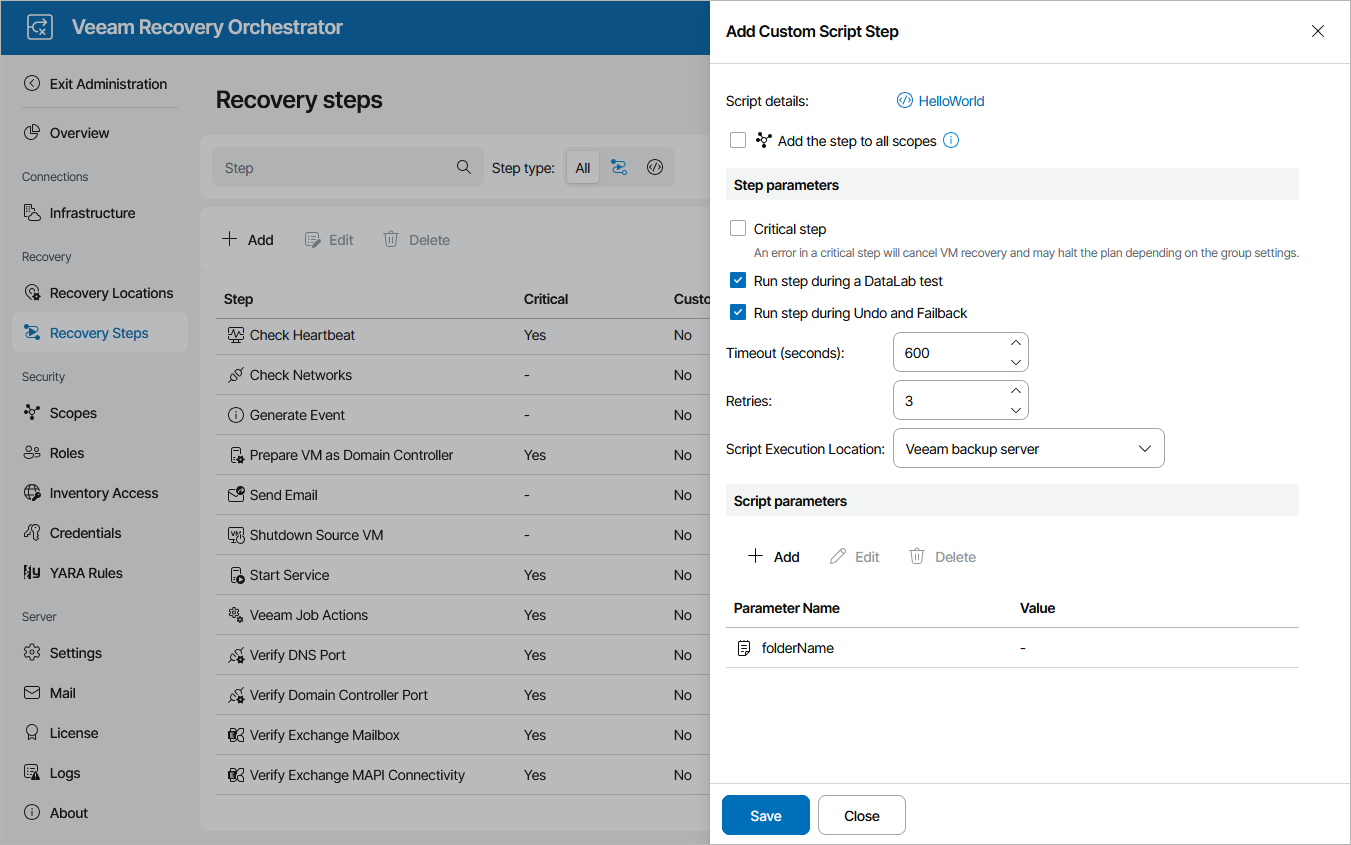Select the custom script step type filter
Image resolution: width=1351 pixels, height=845 pixels.
[x=655, y=167]
